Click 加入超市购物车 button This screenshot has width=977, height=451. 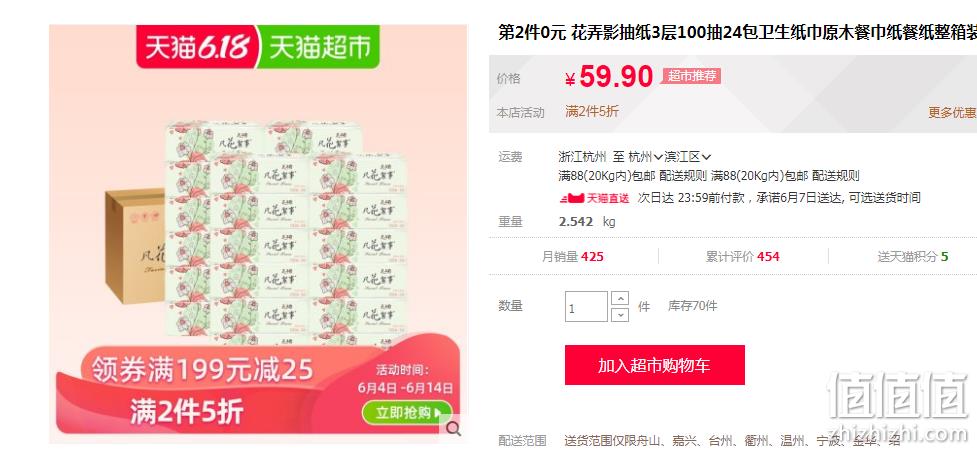655,365
